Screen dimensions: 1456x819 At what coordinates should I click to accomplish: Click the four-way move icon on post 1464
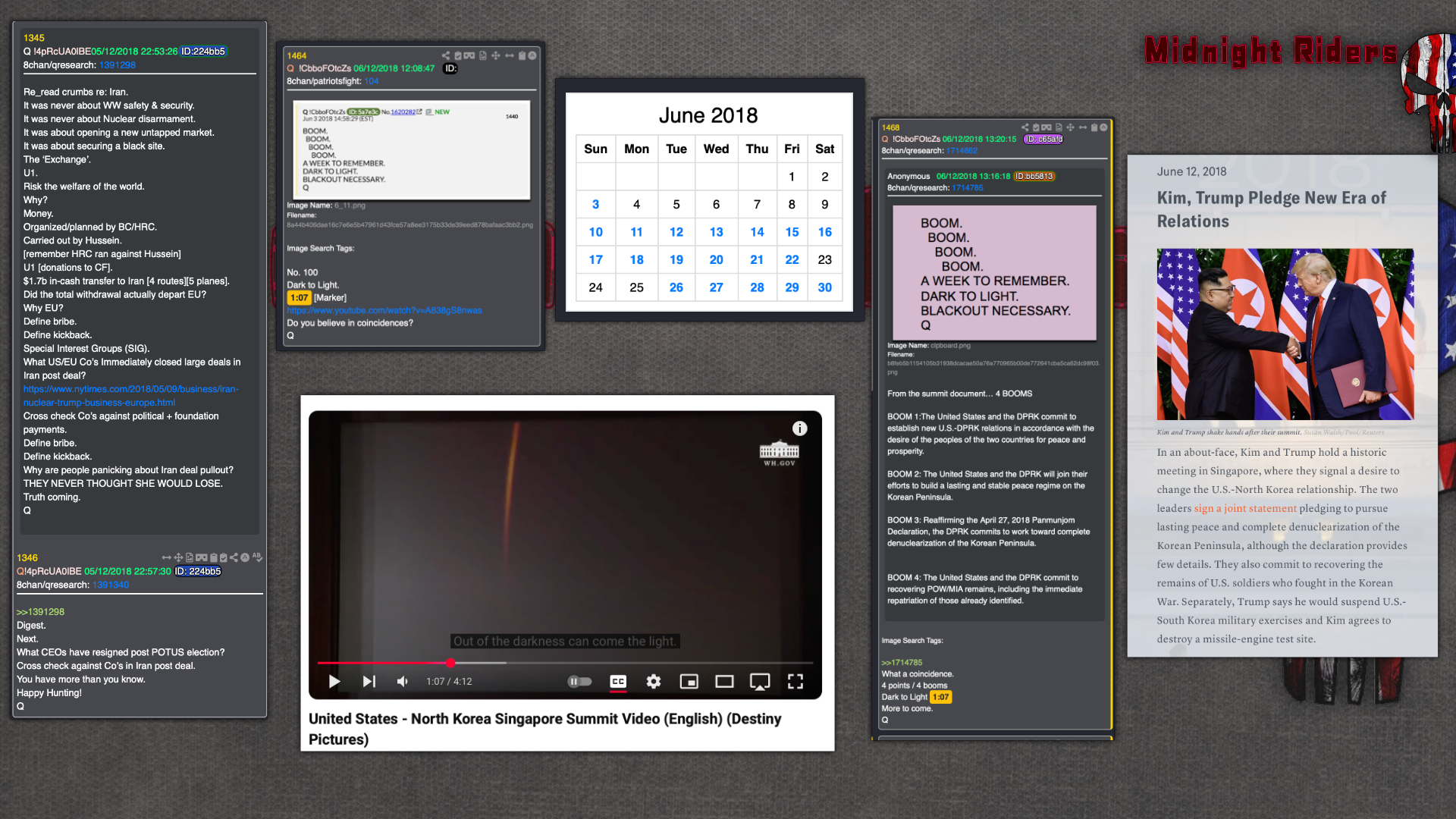pyautogui.click(x=496, y=55)
